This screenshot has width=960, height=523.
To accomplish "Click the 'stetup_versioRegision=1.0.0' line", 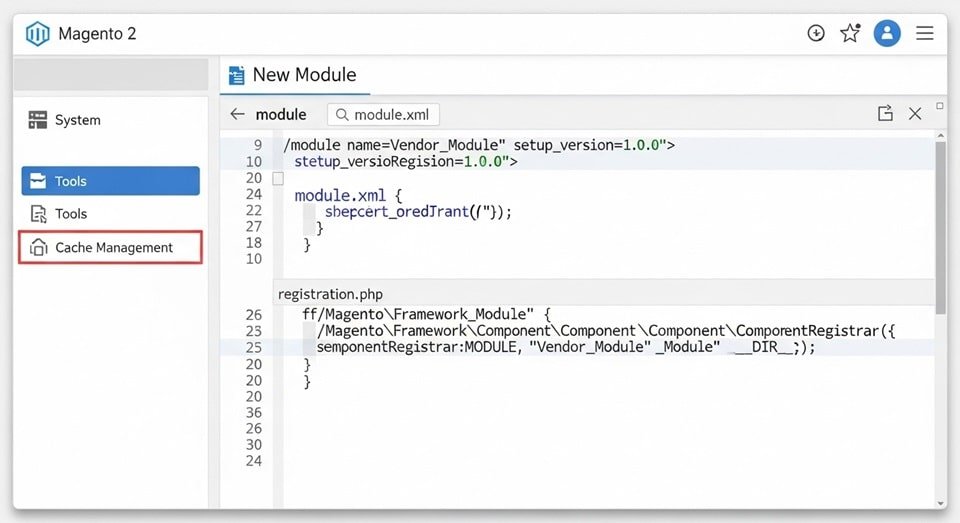I will pyautogui.click(x=405, y=162).
